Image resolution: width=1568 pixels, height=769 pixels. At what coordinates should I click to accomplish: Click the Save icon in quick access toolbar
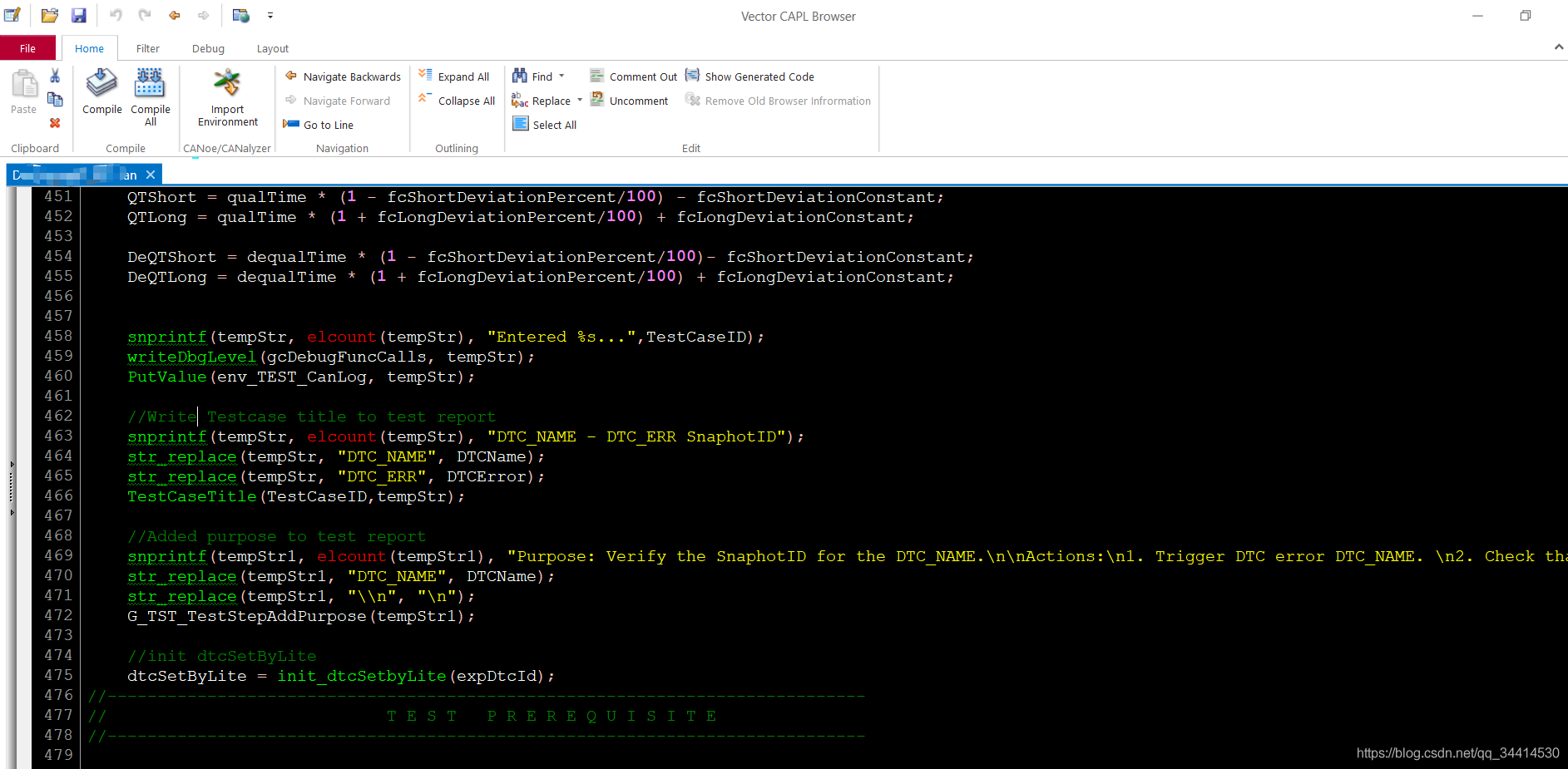coord(79,16)
